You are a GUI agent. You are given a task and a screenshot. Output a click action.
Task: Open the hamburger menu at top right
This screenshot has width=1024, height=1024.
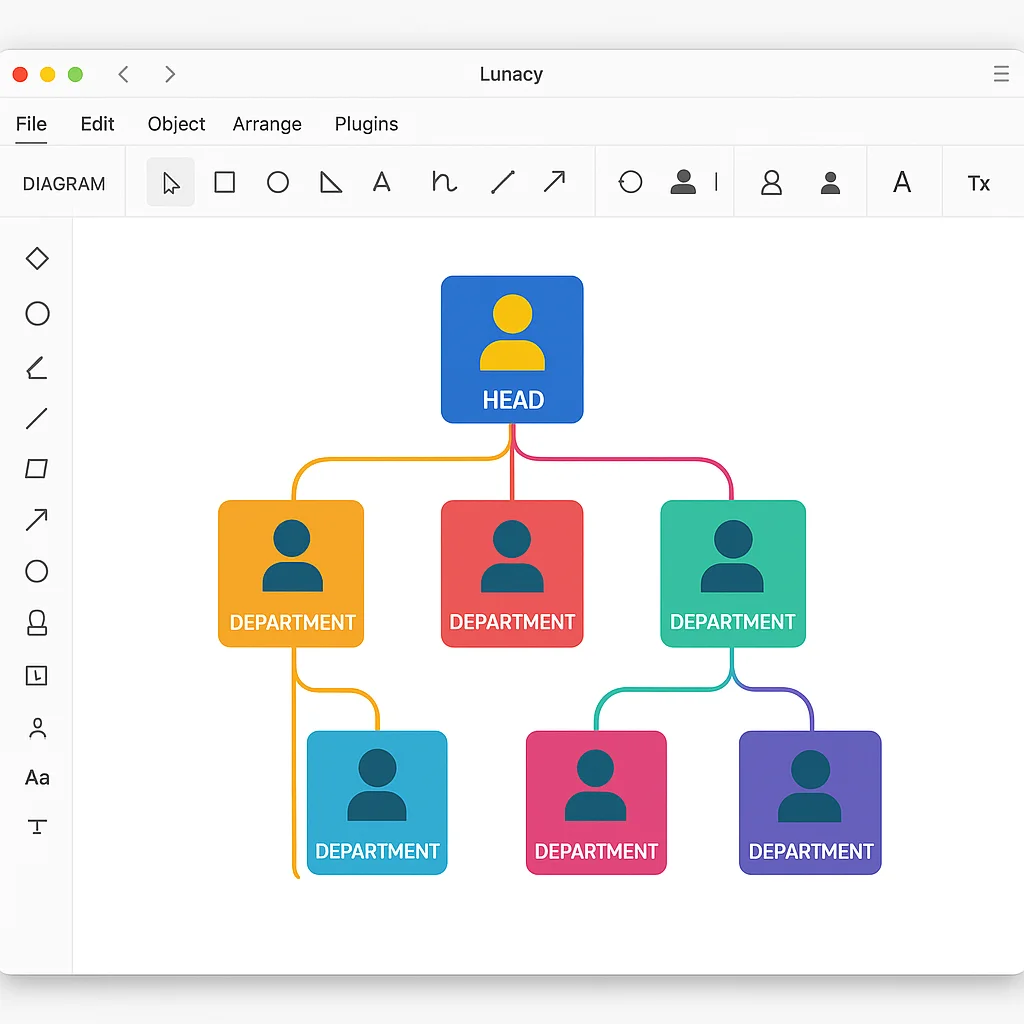(1001, 74)
